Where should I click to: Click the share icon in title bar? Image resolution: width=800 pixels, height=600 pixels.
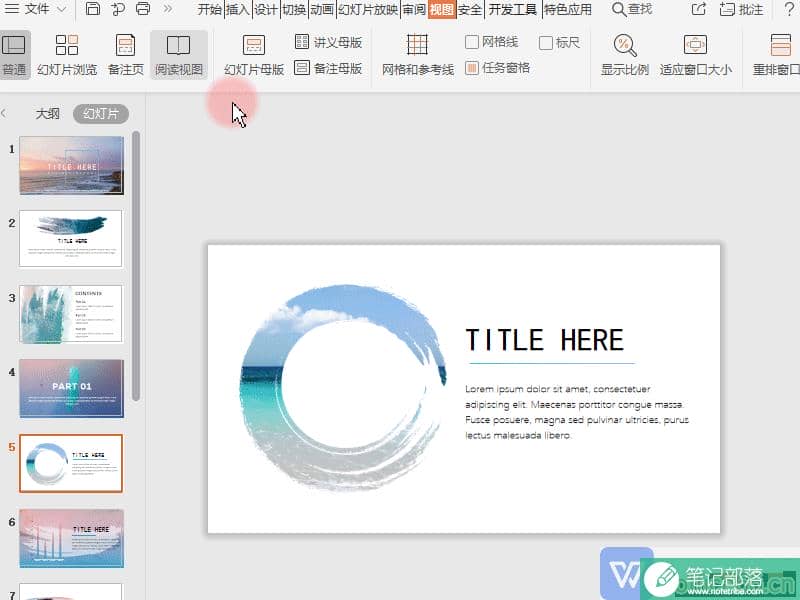tap(698, 9)
